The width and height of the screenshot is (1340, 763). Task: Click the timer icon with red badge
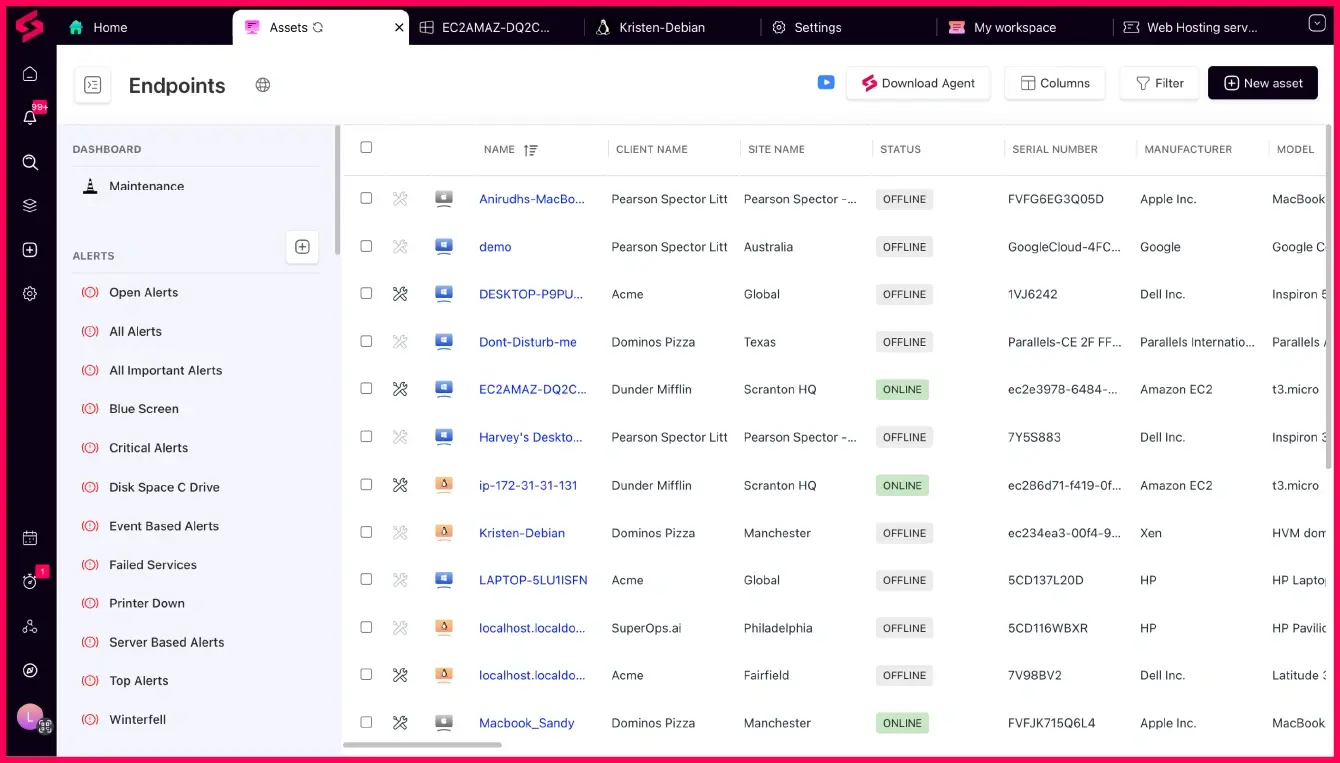tap(30, 581)
